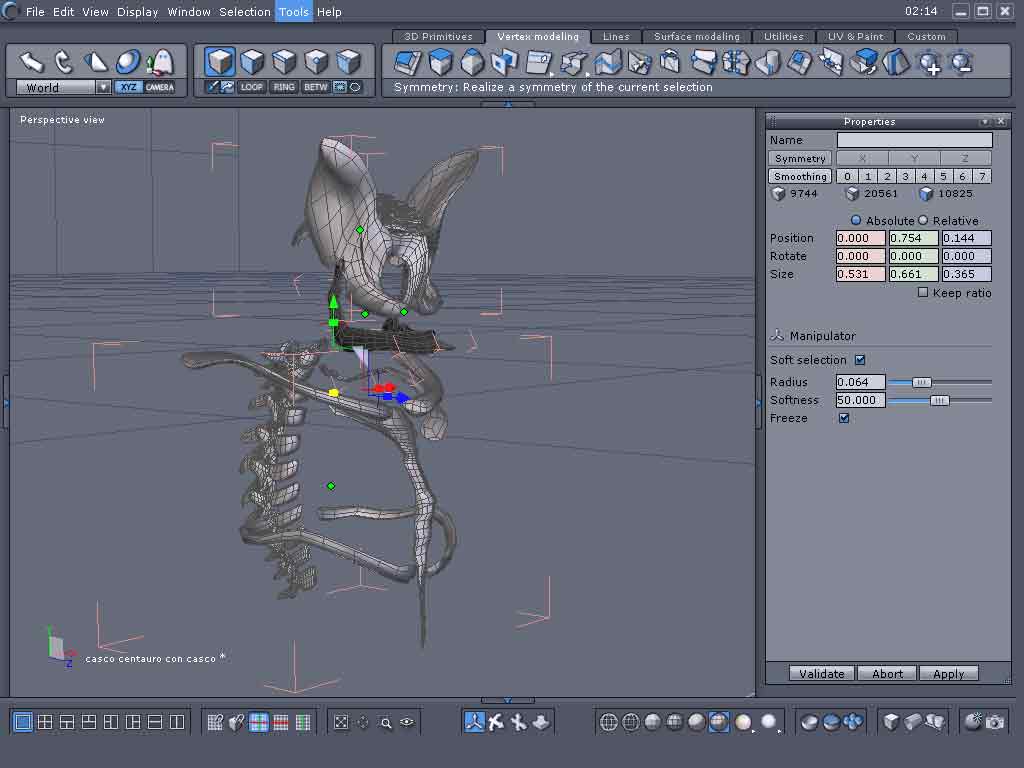Open the Display menu

[137, 12]
